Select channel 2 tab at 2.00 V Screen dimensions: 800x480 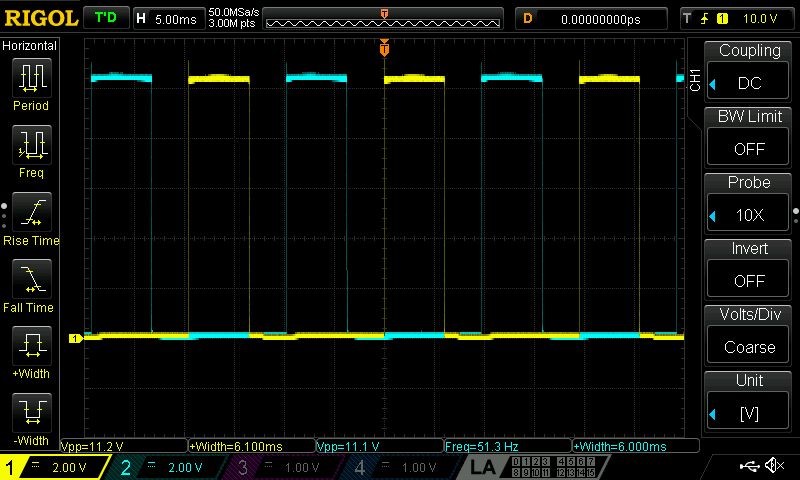[x=168, y=467]
